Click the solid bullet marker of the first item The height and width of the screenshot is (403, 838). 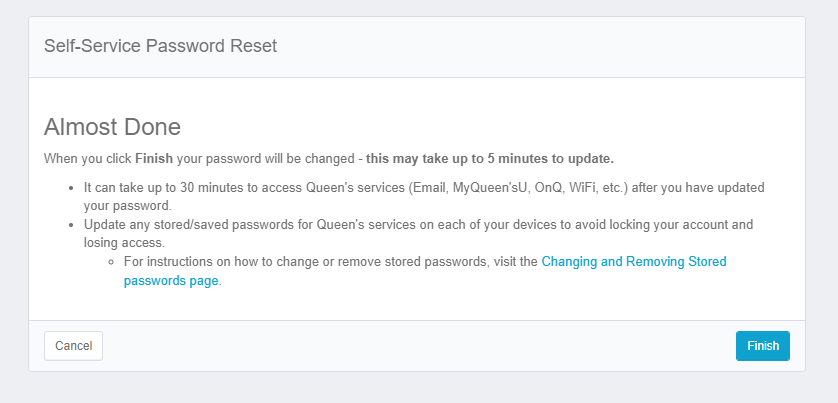coord(72,187)
